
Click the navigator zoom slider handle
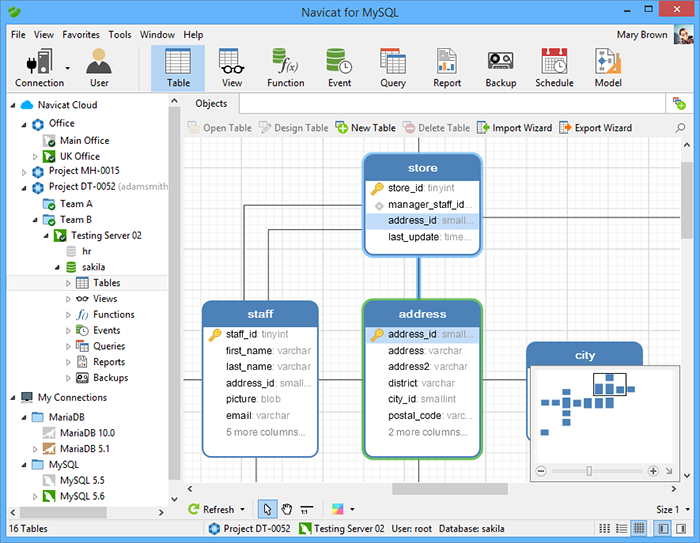589,471
